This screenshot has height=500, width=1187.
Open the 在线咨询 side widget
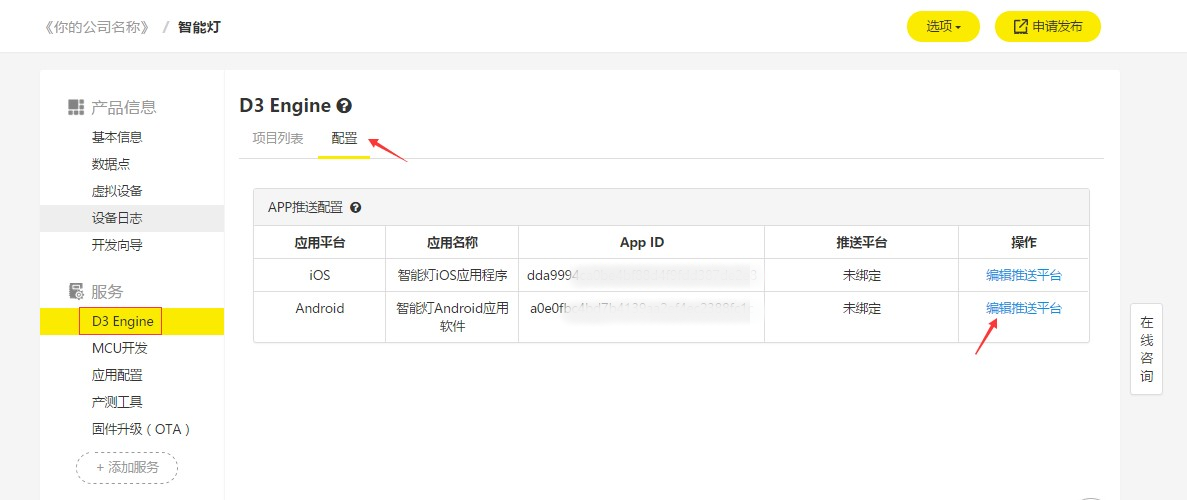point(1146,349)
